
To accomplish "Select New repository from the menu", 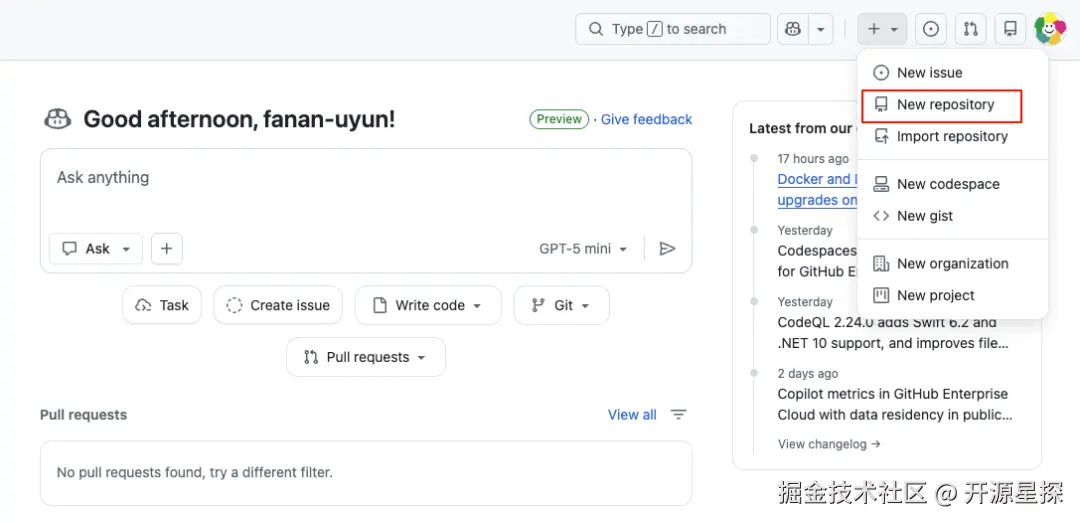I will [x=944, y=105].
